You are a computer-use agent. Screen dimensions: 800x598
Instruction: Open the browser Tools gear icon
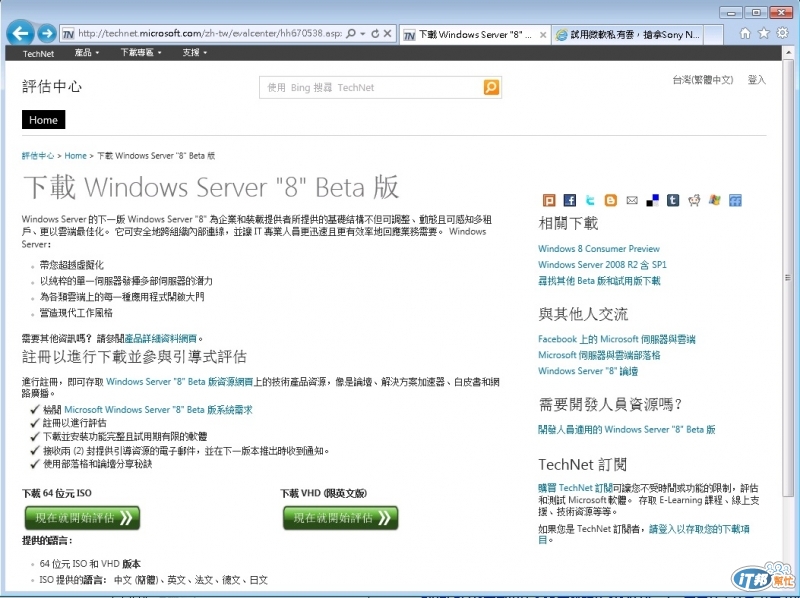782,33
